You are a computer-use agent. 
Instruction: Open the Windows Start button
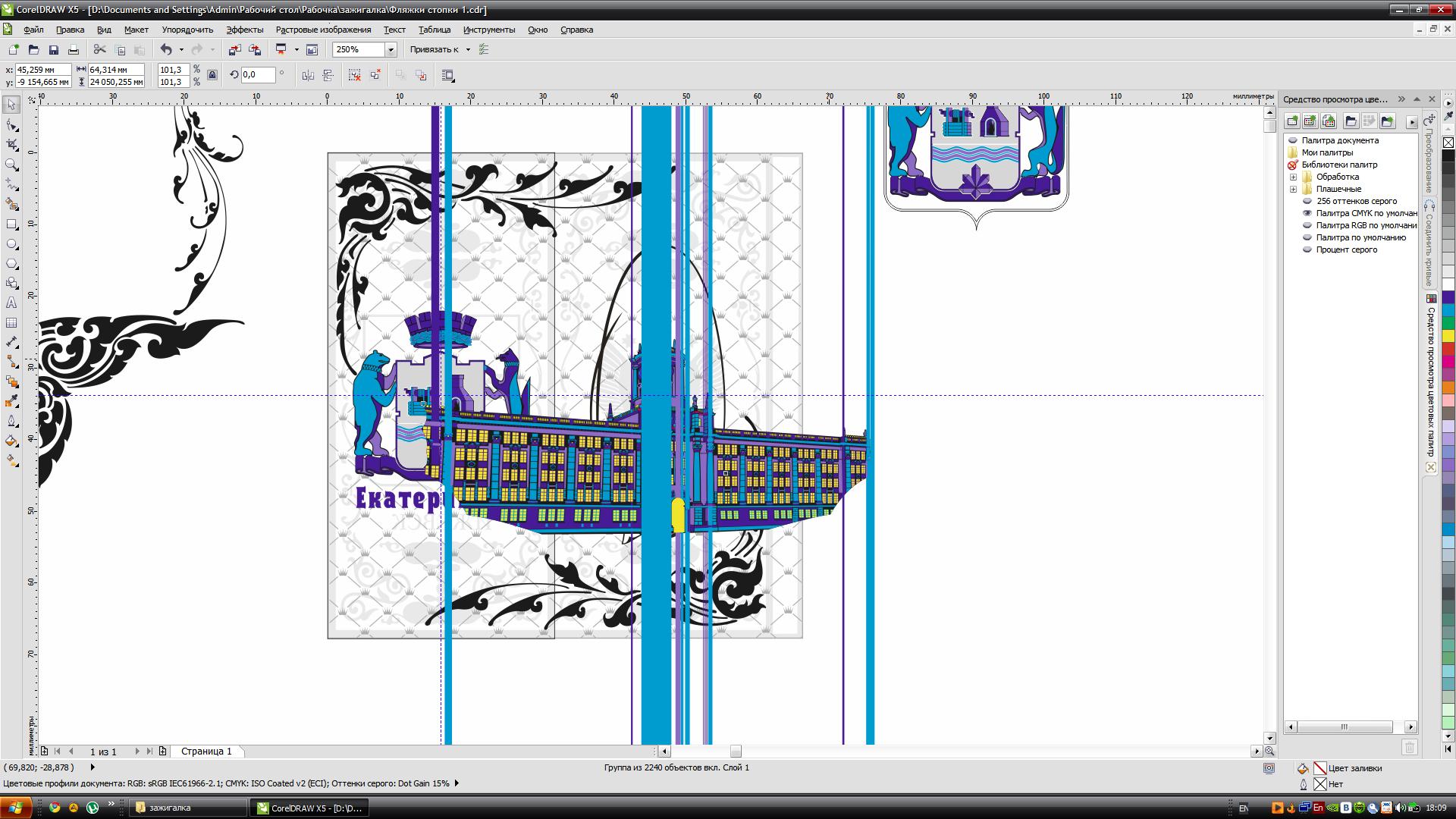16,808
